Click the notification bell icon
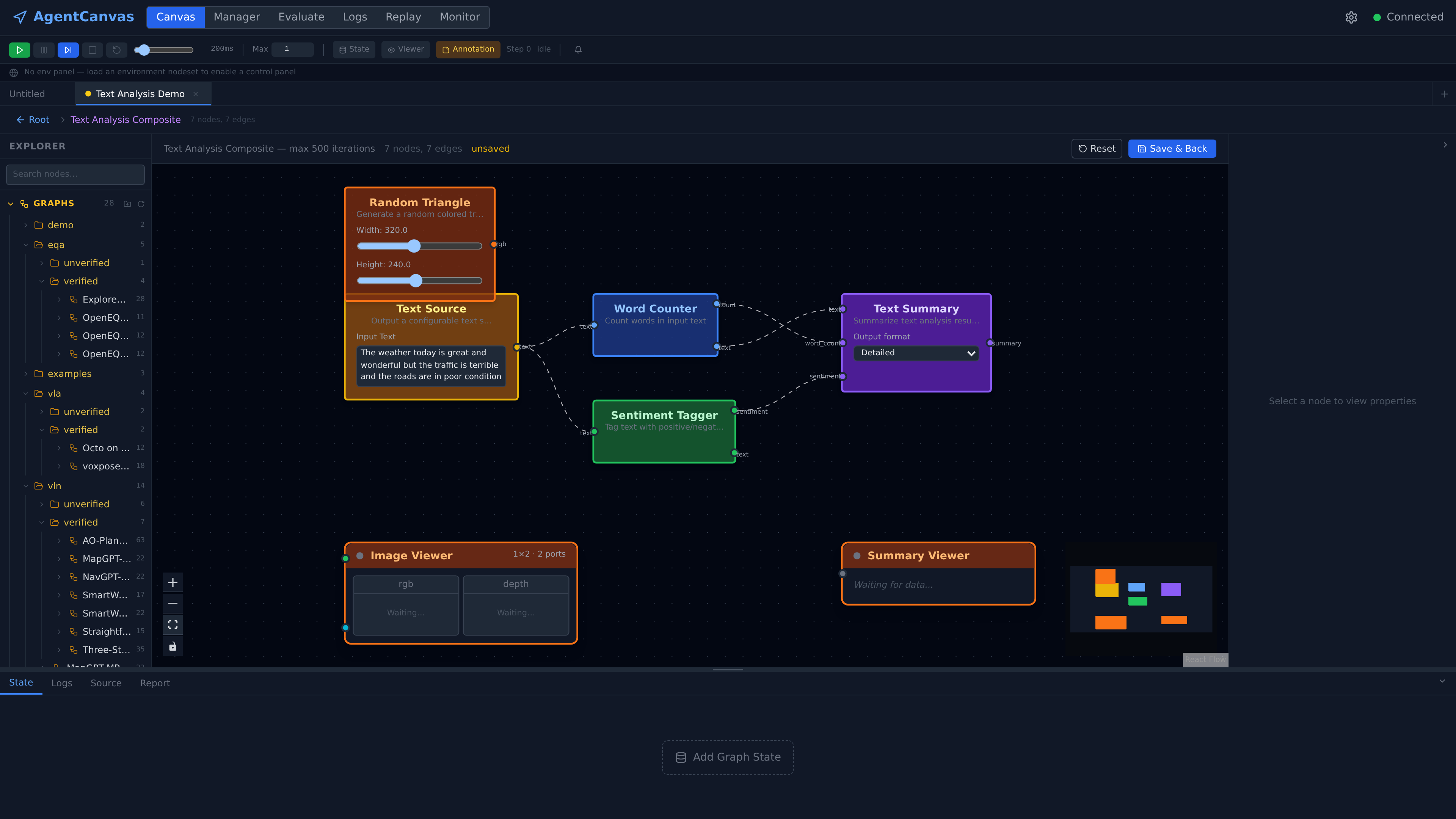Screen dimensions: 1456x819 (577, 50)
